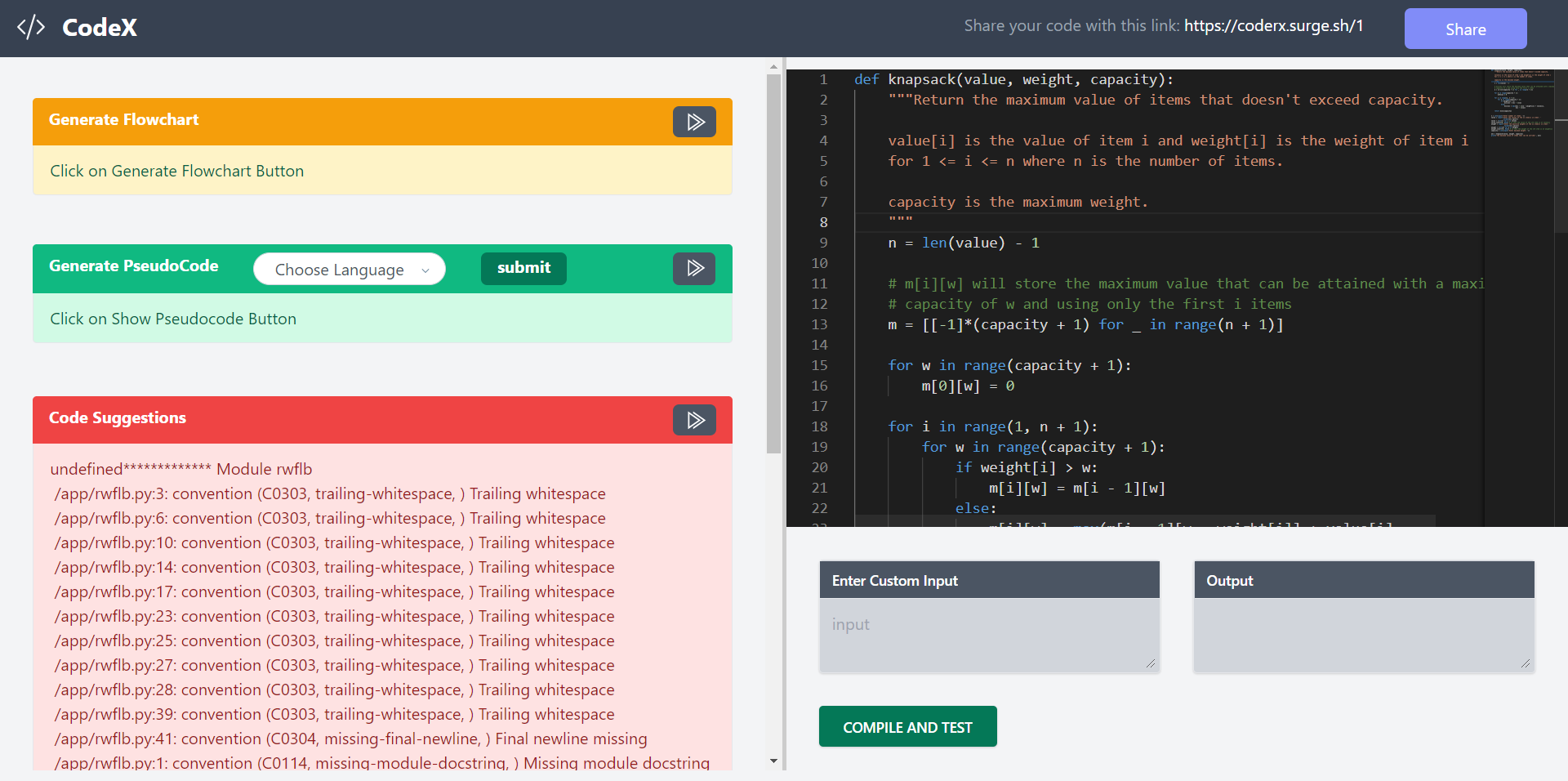Click line number 8 in the editor gutter
Viewport: 1568px width, 781px height.
tap(823, 222)
